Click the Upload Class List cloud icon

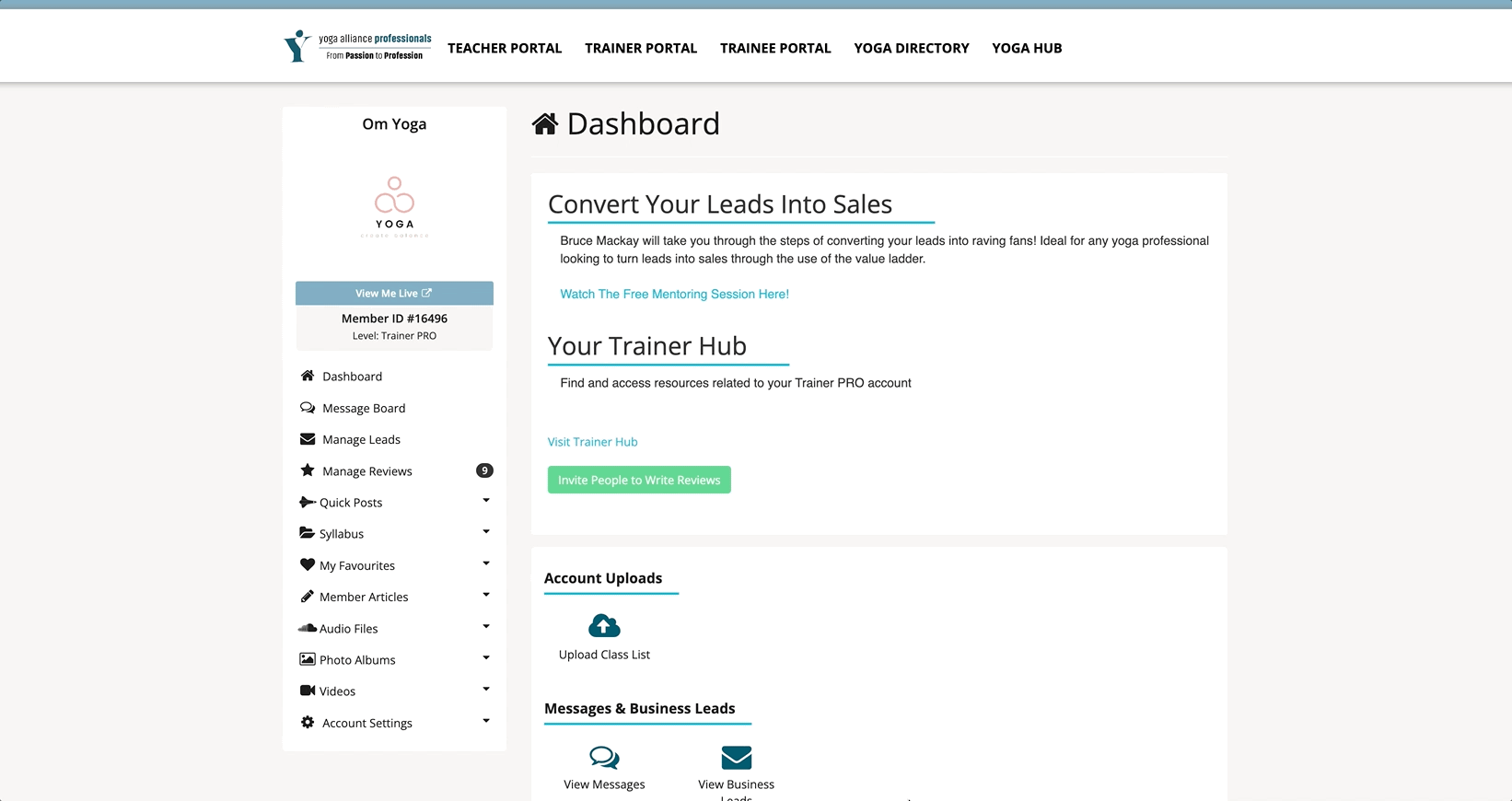(604, 627)
